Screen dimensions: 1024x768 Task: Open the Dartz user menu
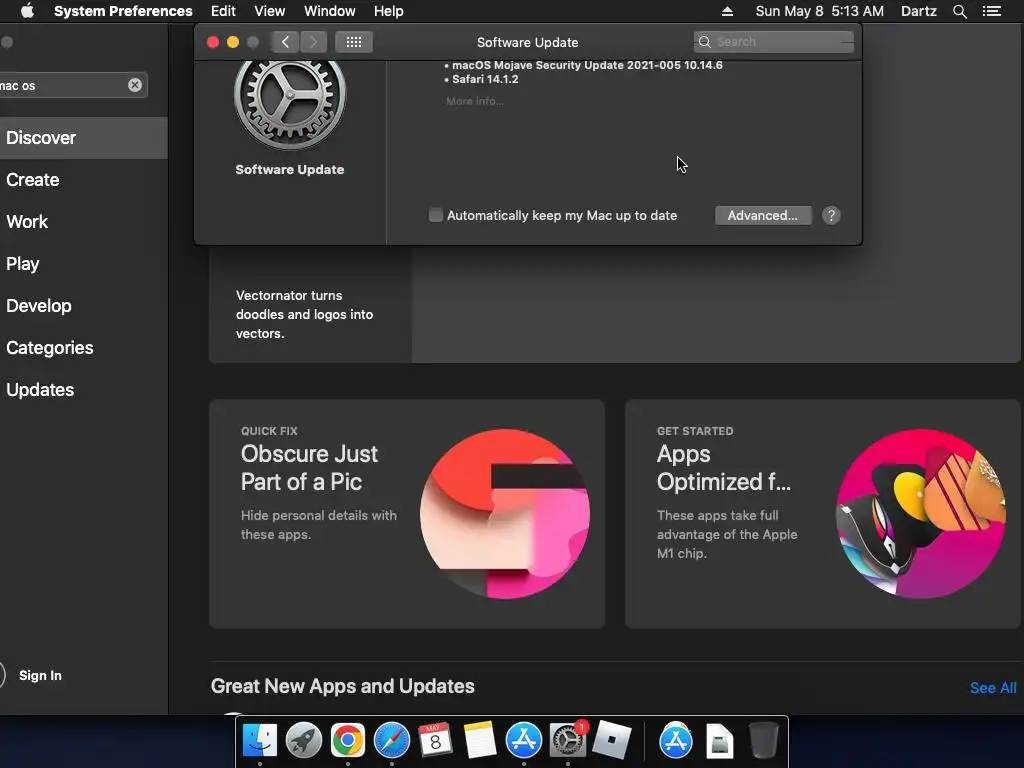pyautogui.click(x=919, y=11)
